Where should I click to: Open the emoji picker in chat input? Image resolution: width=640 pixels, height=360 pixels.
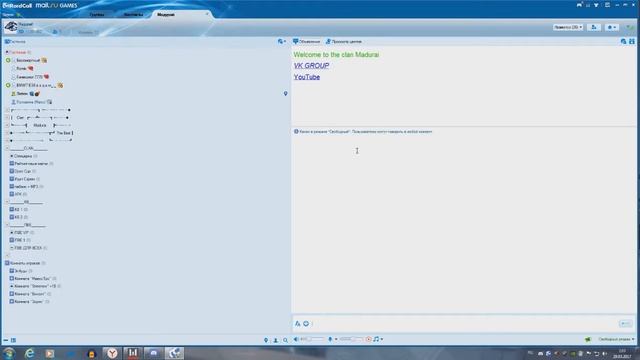pyautogui.click(x=306, y=324)
